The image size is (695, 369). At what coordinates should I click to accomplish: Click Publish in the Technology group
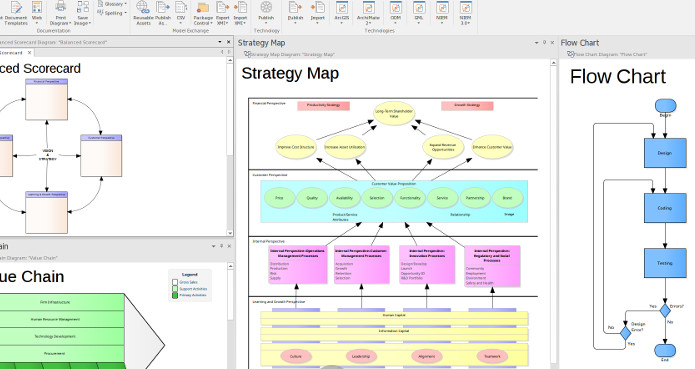tap(266, 12)
